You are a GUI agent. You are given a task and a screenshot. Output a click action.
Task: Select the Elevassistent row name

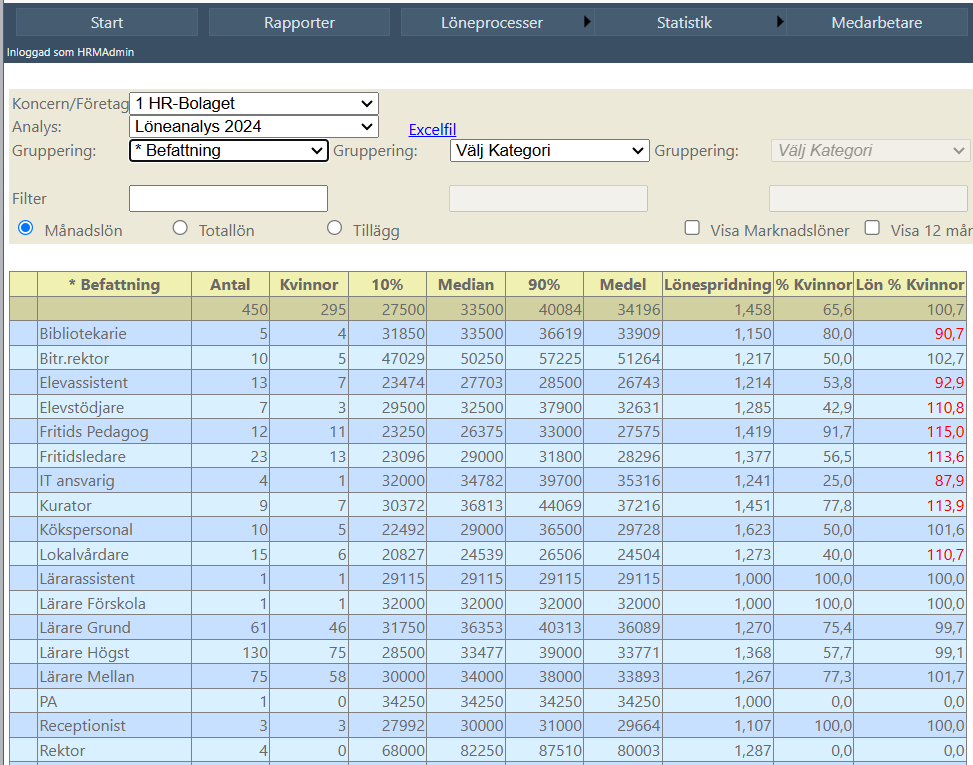click(84, 383)
